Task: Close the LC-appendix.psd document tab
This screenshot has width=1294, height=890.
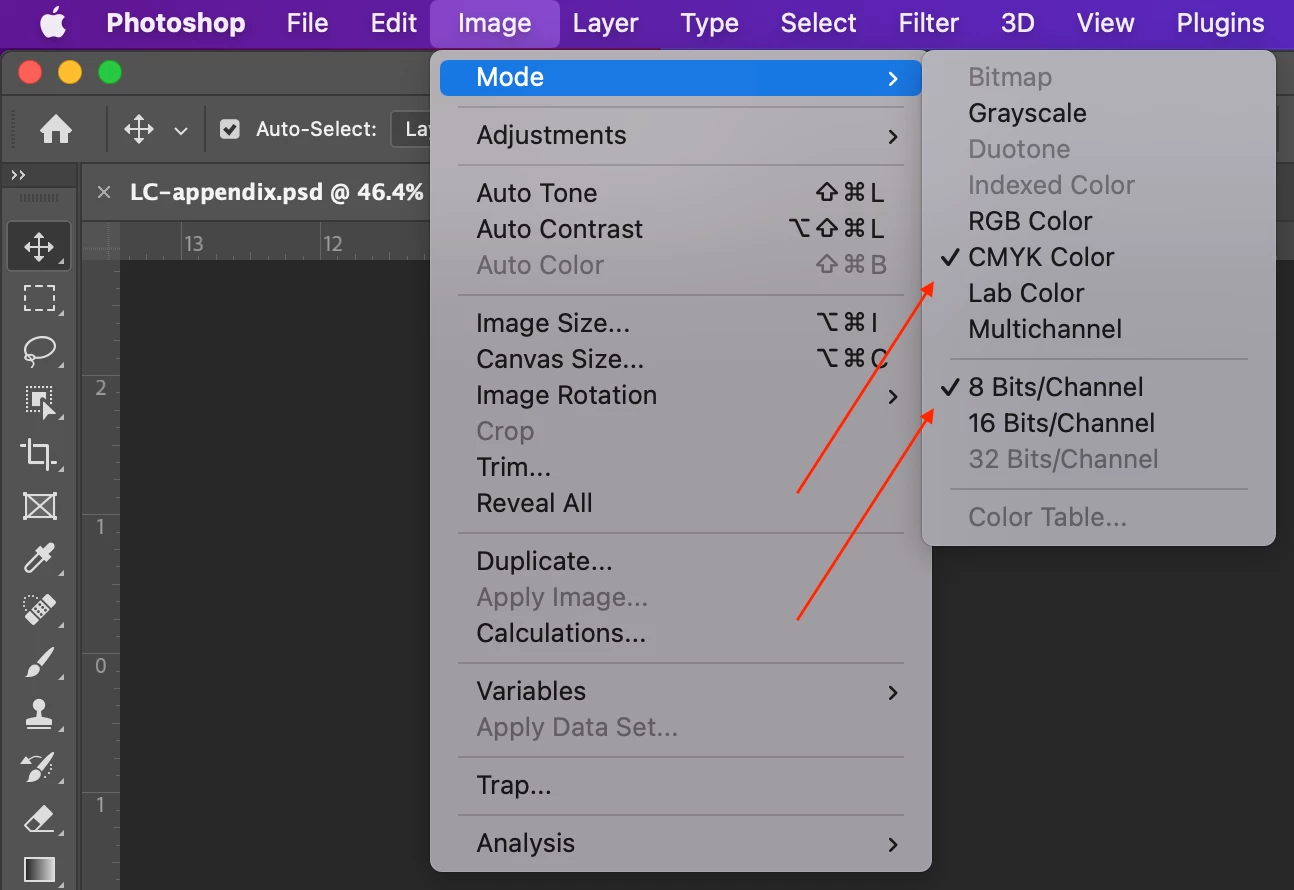Action: click(104, 192)
